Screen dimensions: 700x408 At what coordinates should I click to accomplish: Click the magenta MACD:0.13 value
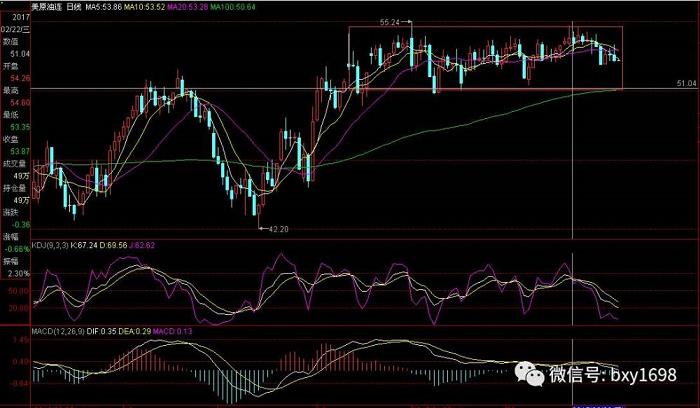[x=172, y=332]
